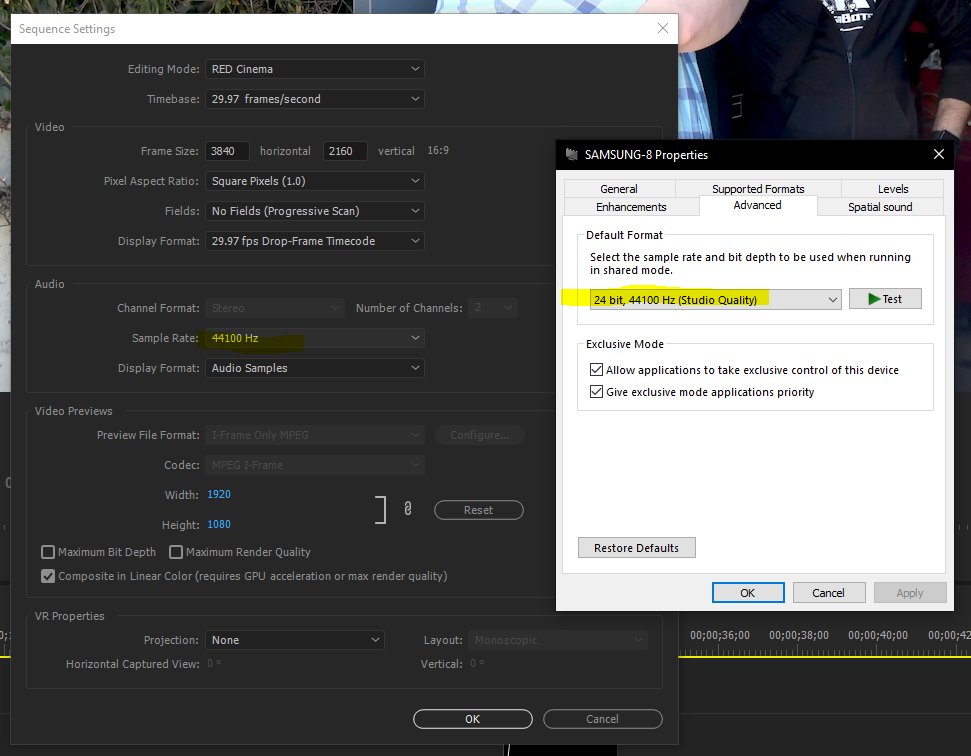Viewport: 971px width, 756px height.
Task: Open the Editing Mode dropdown showing RED Cinema
Action: click(315, 69)
